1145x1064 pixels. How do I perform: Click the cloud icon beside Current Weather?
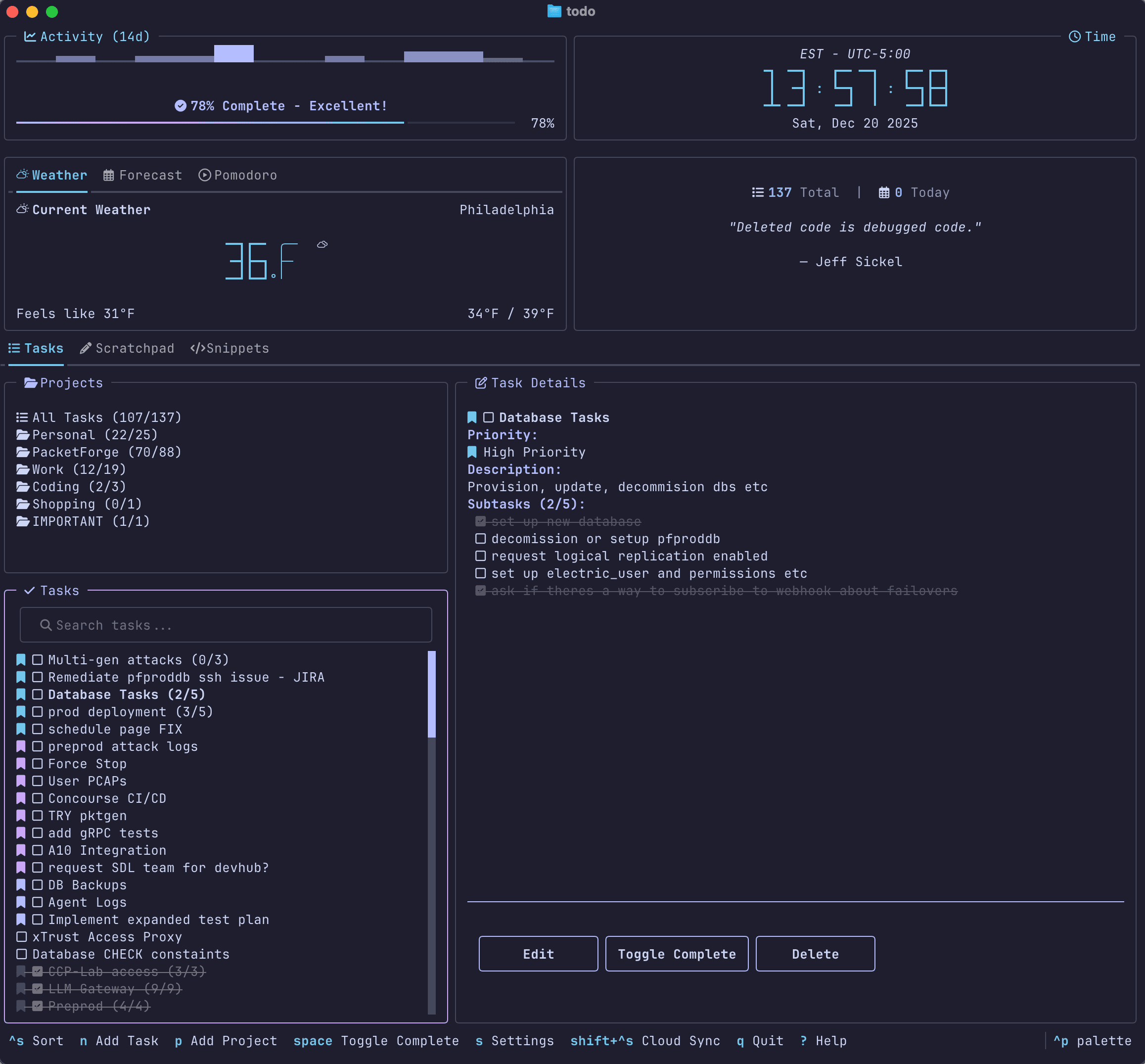coord(22,208)
